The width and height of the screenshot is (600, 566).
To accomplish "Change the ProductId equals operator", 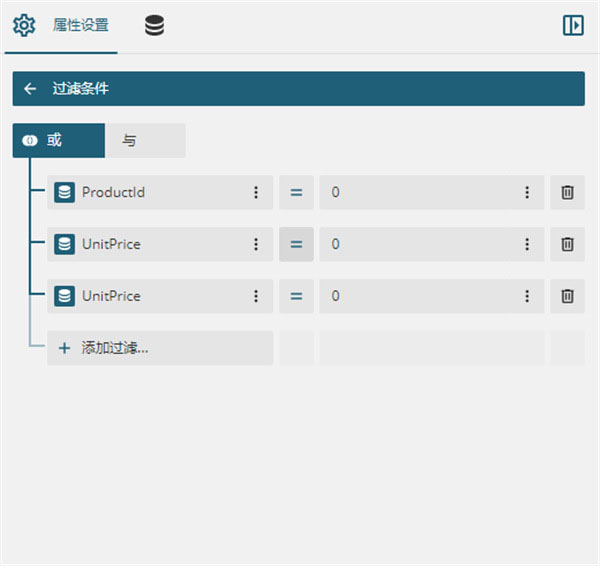I will click(x=296, y=192).
